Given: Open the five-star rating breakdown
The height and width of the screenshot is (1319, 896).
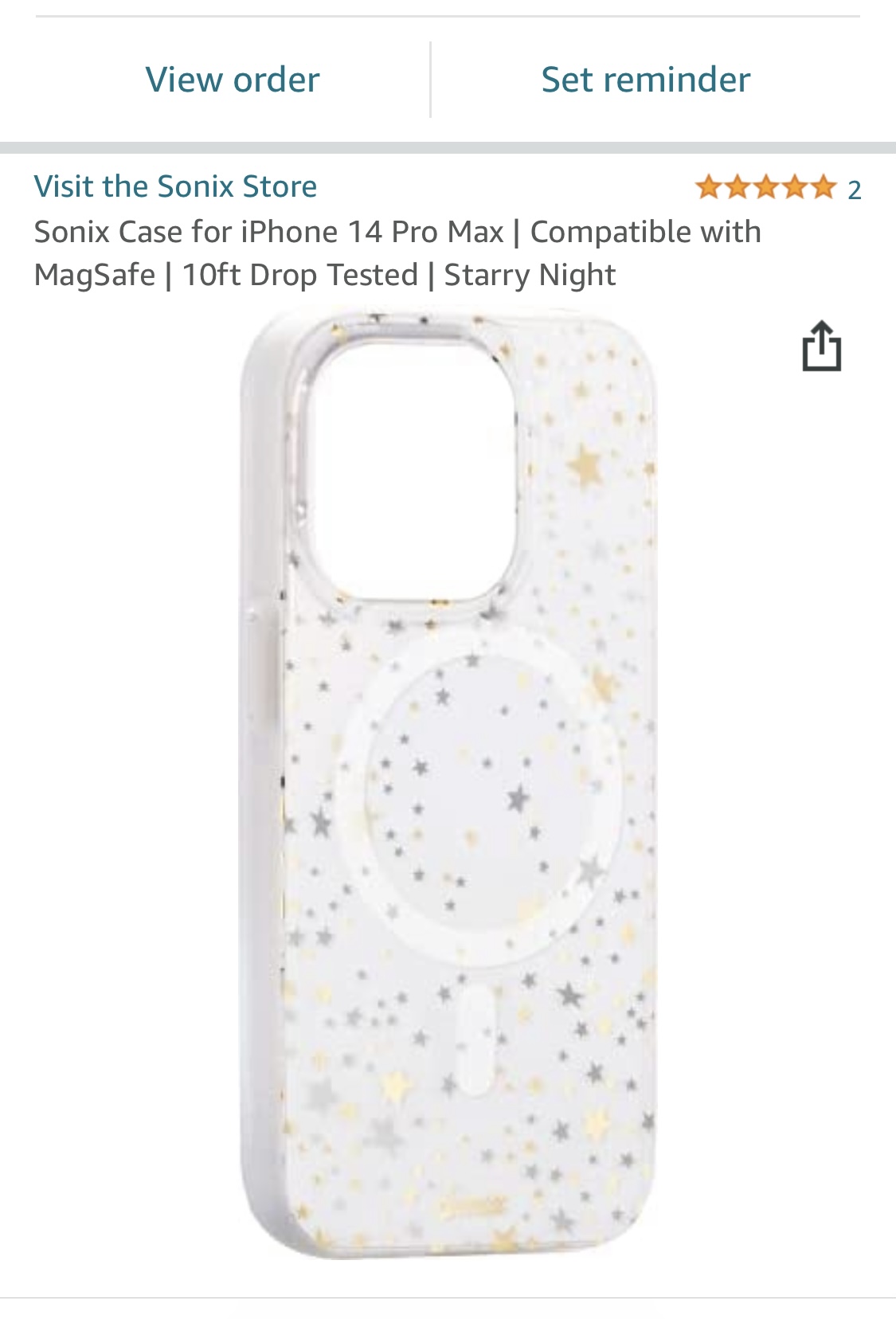Looking at the screenshot, I should [x=765, y=188].
